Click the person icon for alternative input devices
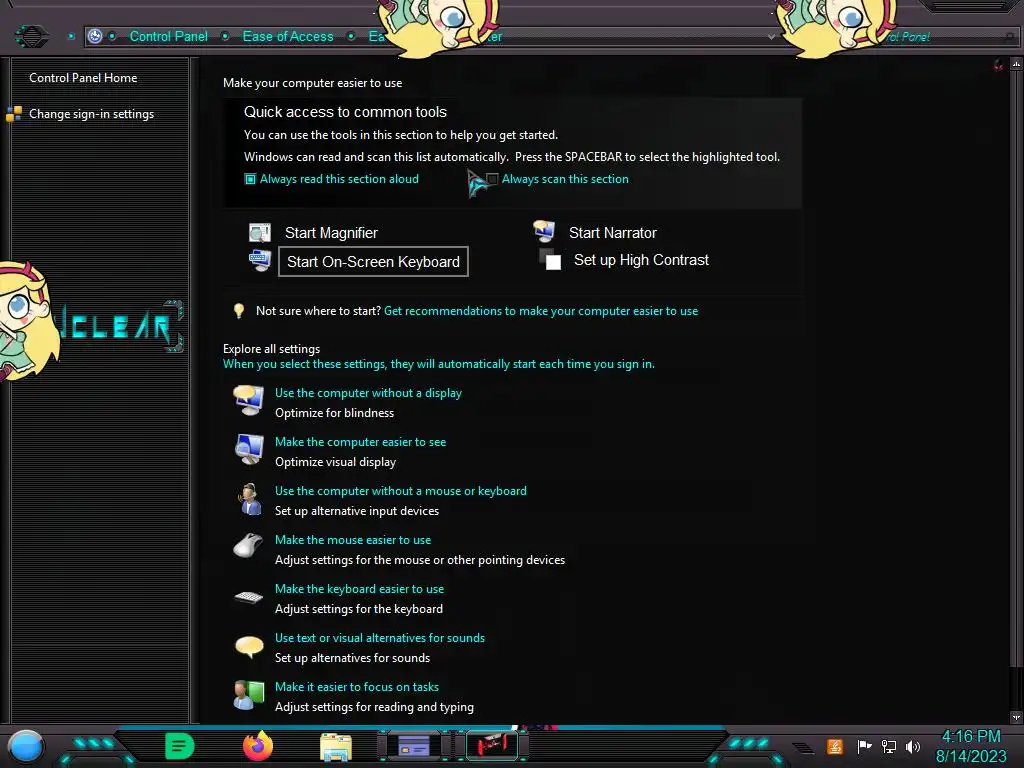This screenshot has height=768, width=1024. (x=249, y=499)
